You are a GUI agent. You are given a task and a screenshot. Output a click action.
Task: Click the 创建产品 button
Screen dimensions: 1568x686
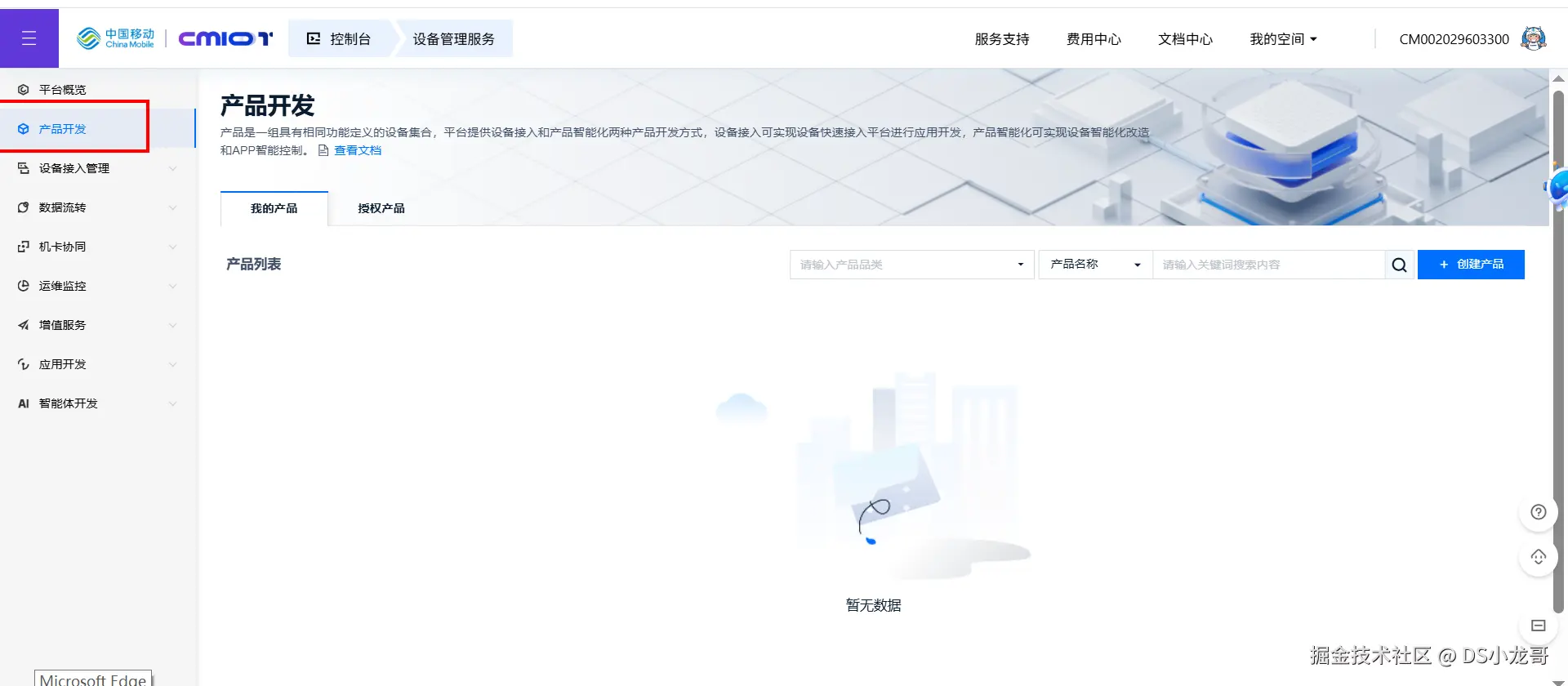1471,265
